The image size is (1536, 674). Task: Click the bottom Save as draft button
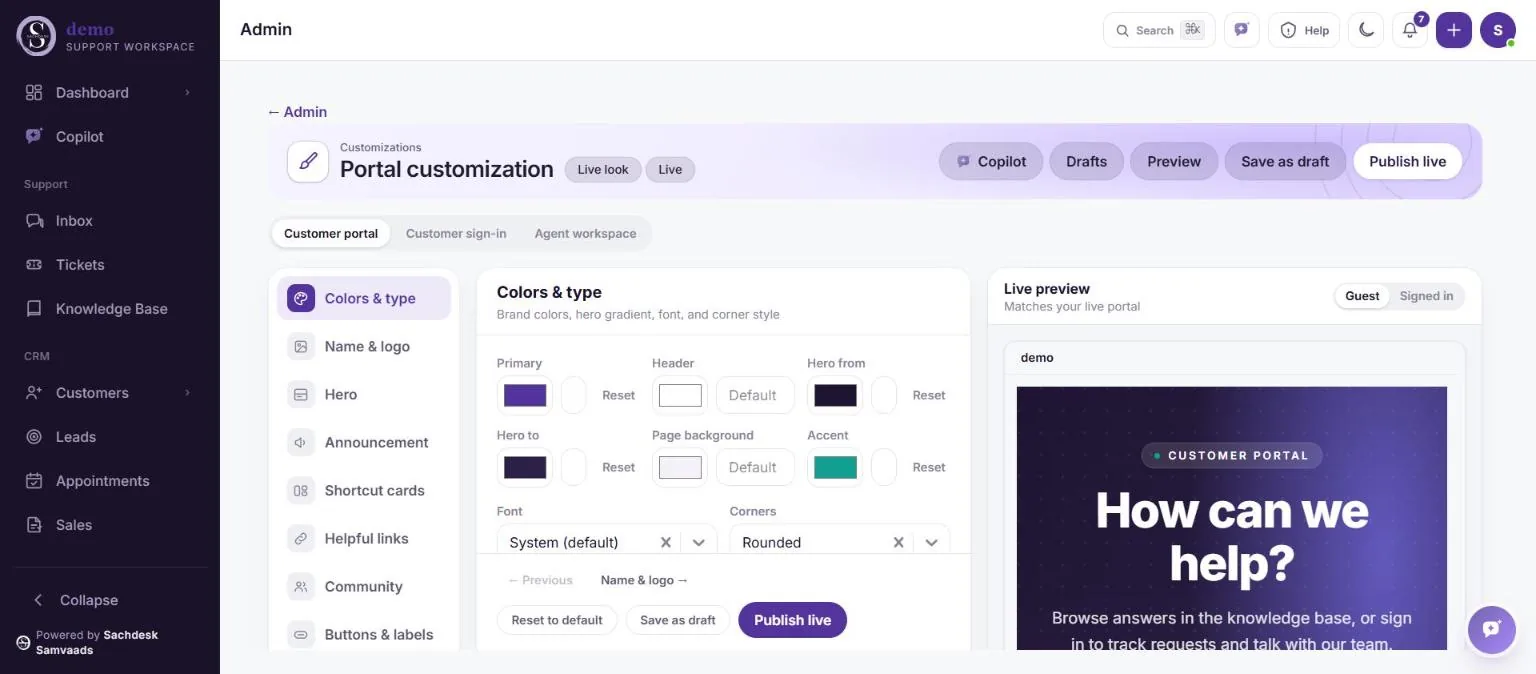678,620
